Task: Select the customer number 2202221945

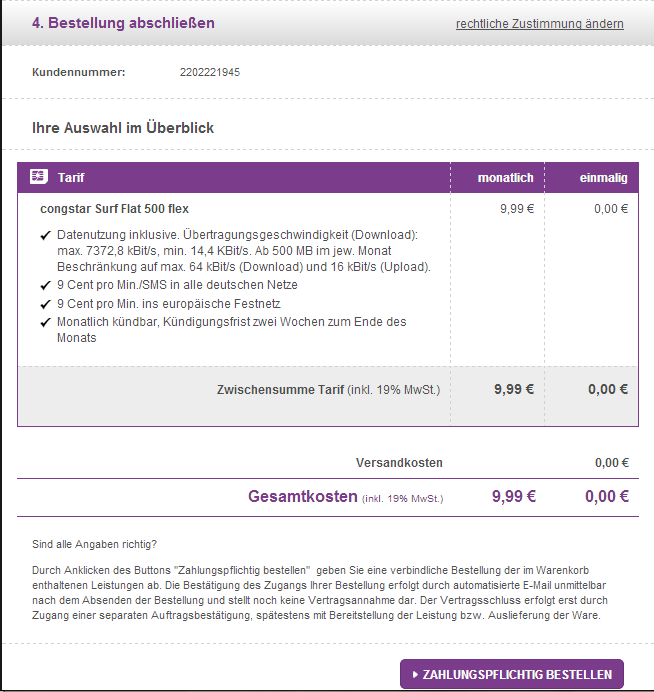Action: coord(209,72)
